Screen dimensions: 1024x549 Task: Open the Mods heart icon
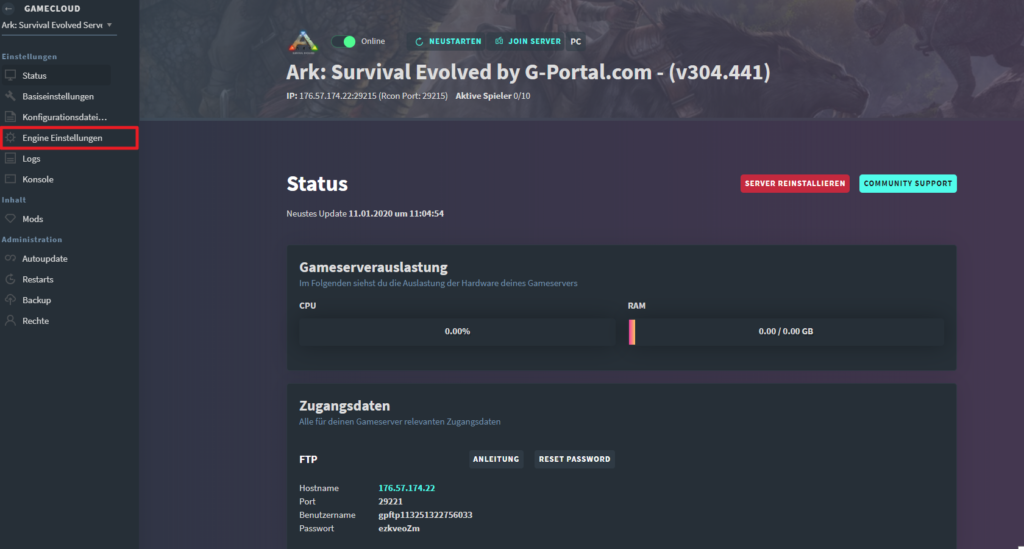(10, 219)
